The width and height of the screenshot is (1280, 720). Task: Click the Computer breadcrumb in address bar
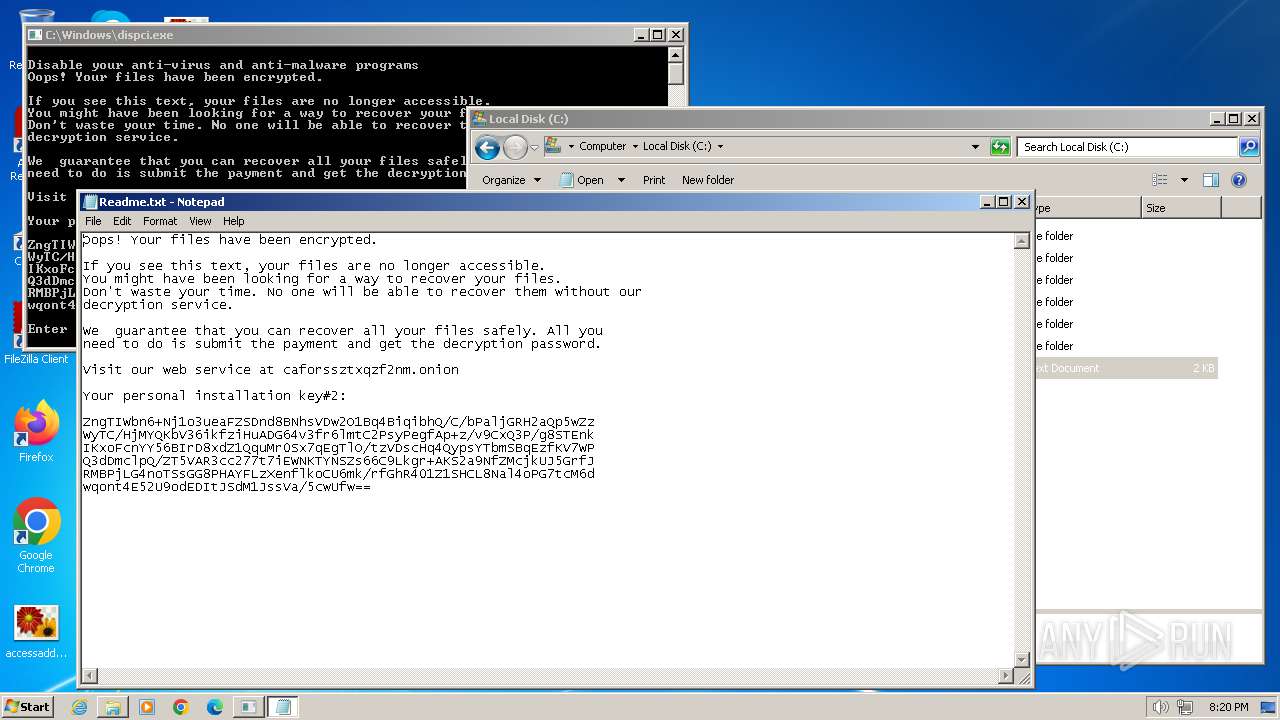pyautogui.click(x=602, y=146)
